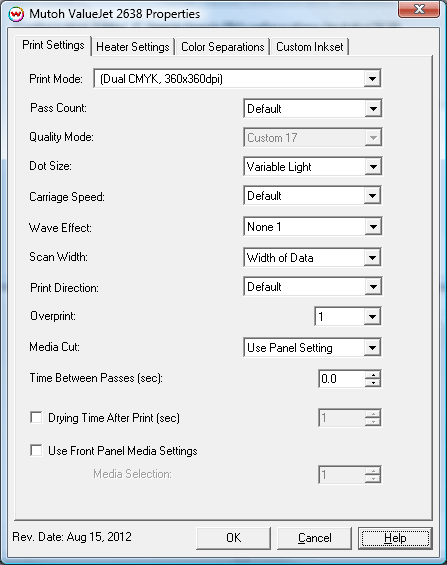Go to the Custom Inkset tab

310,47
